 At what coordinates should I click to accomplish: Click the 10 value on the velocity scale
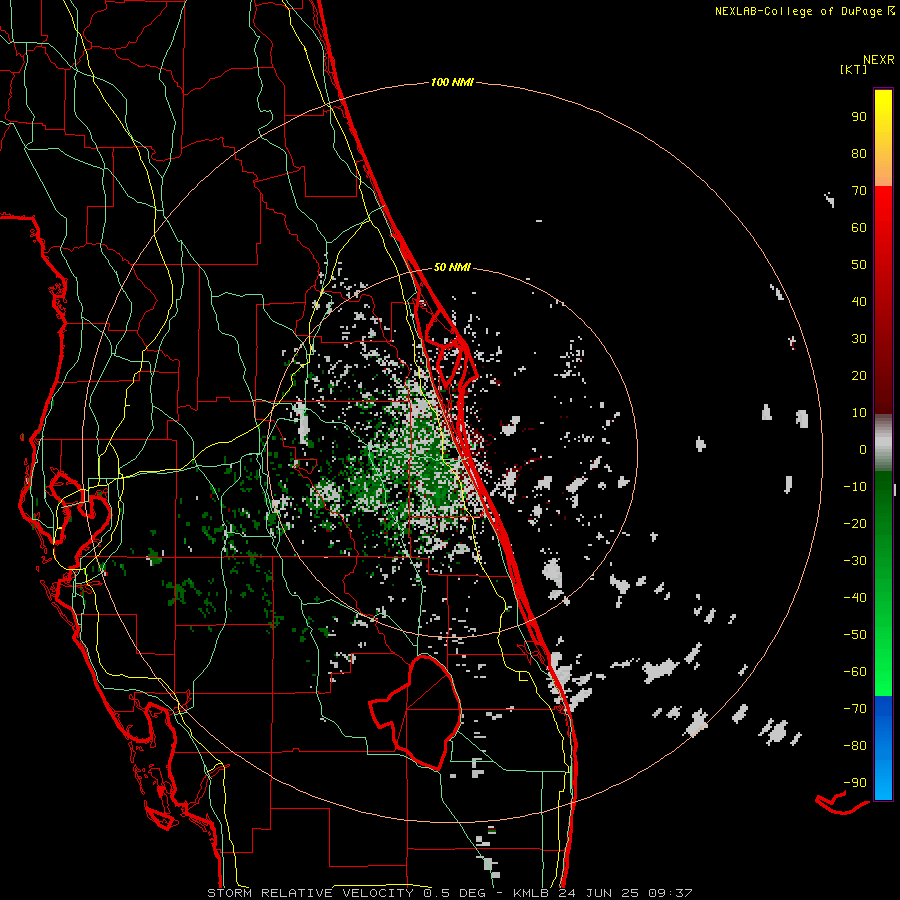coord(859,413)
